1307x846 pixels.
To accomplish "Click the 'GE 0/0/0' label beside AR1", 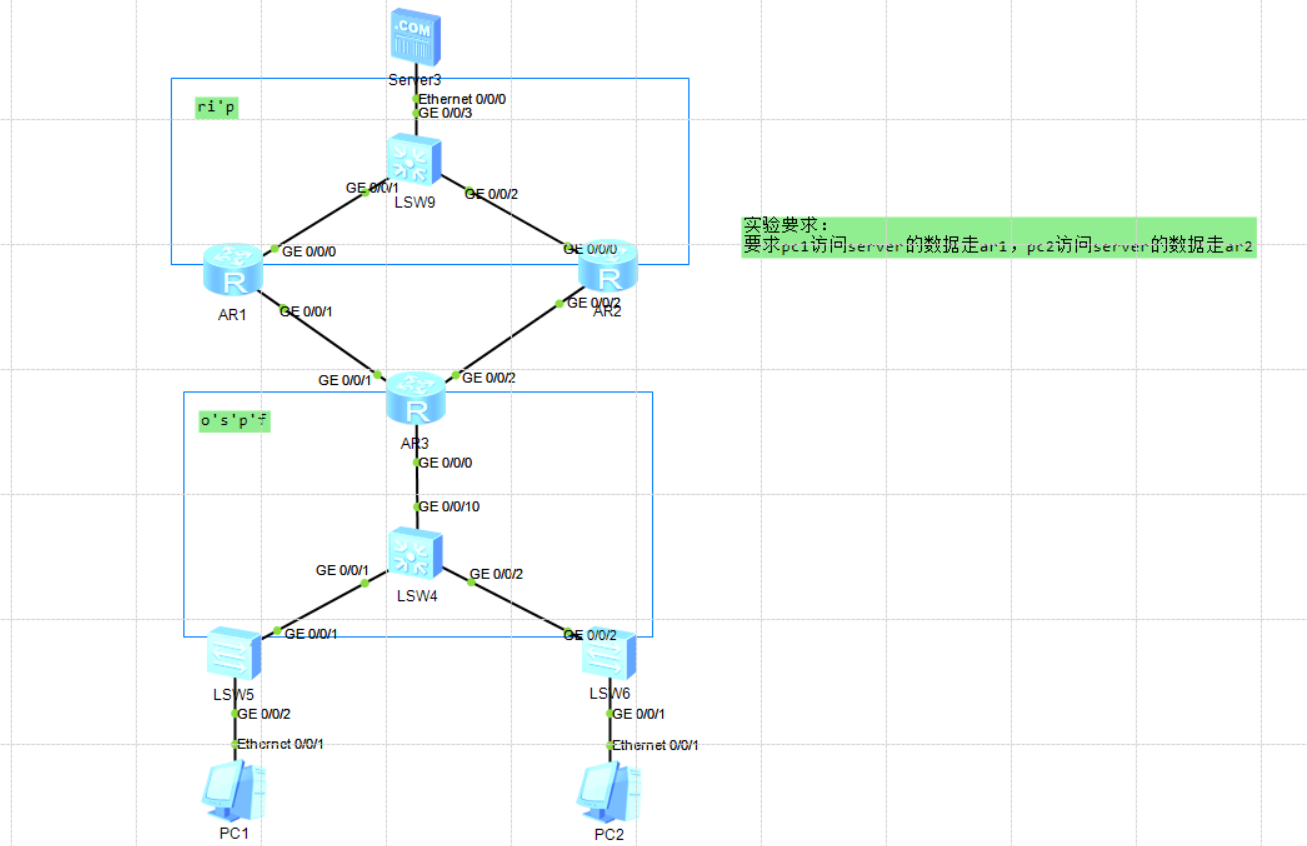I will [x=309, y=251].
